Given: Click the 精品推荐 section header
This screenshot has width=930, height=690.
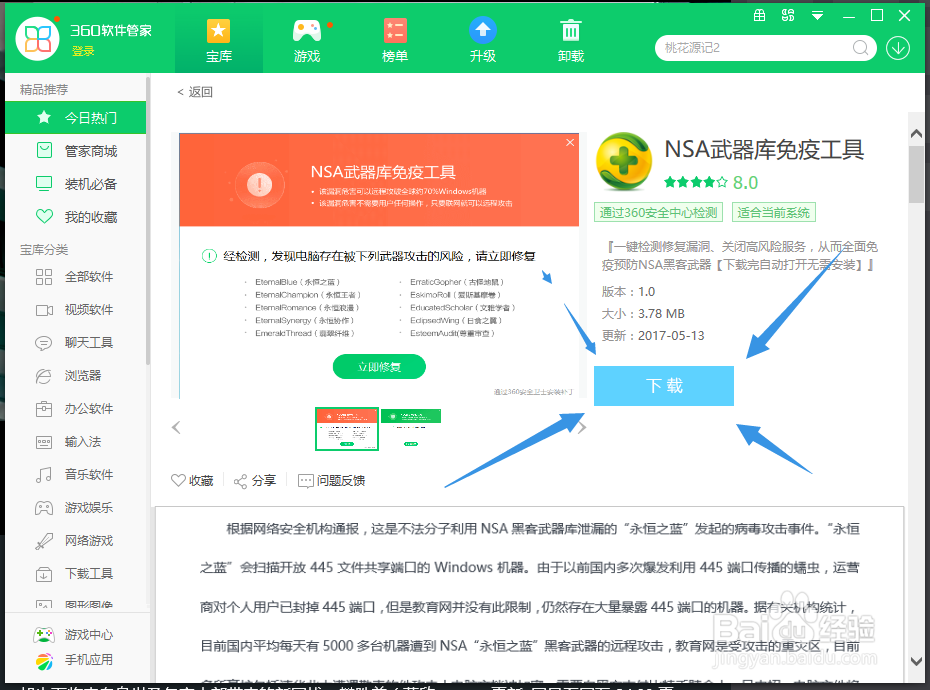Looking at the screenshot, I should 44,90.
